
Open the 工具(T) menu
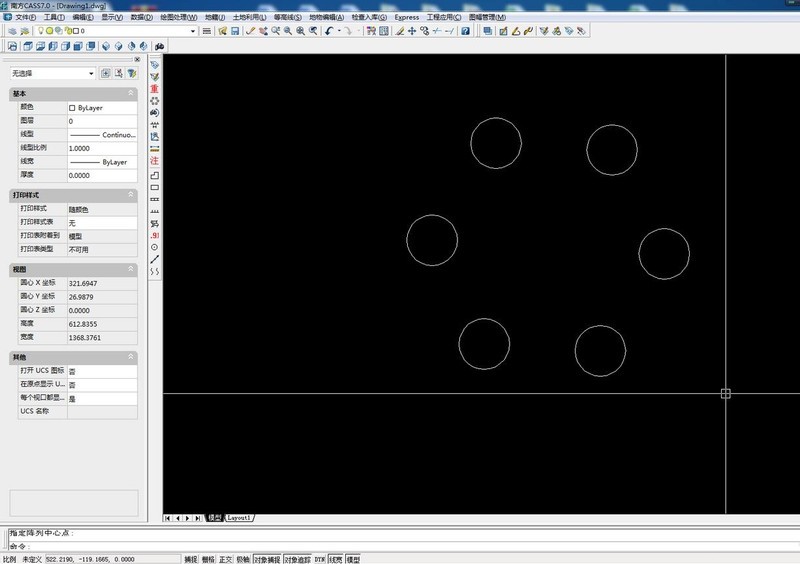point(54,17)
